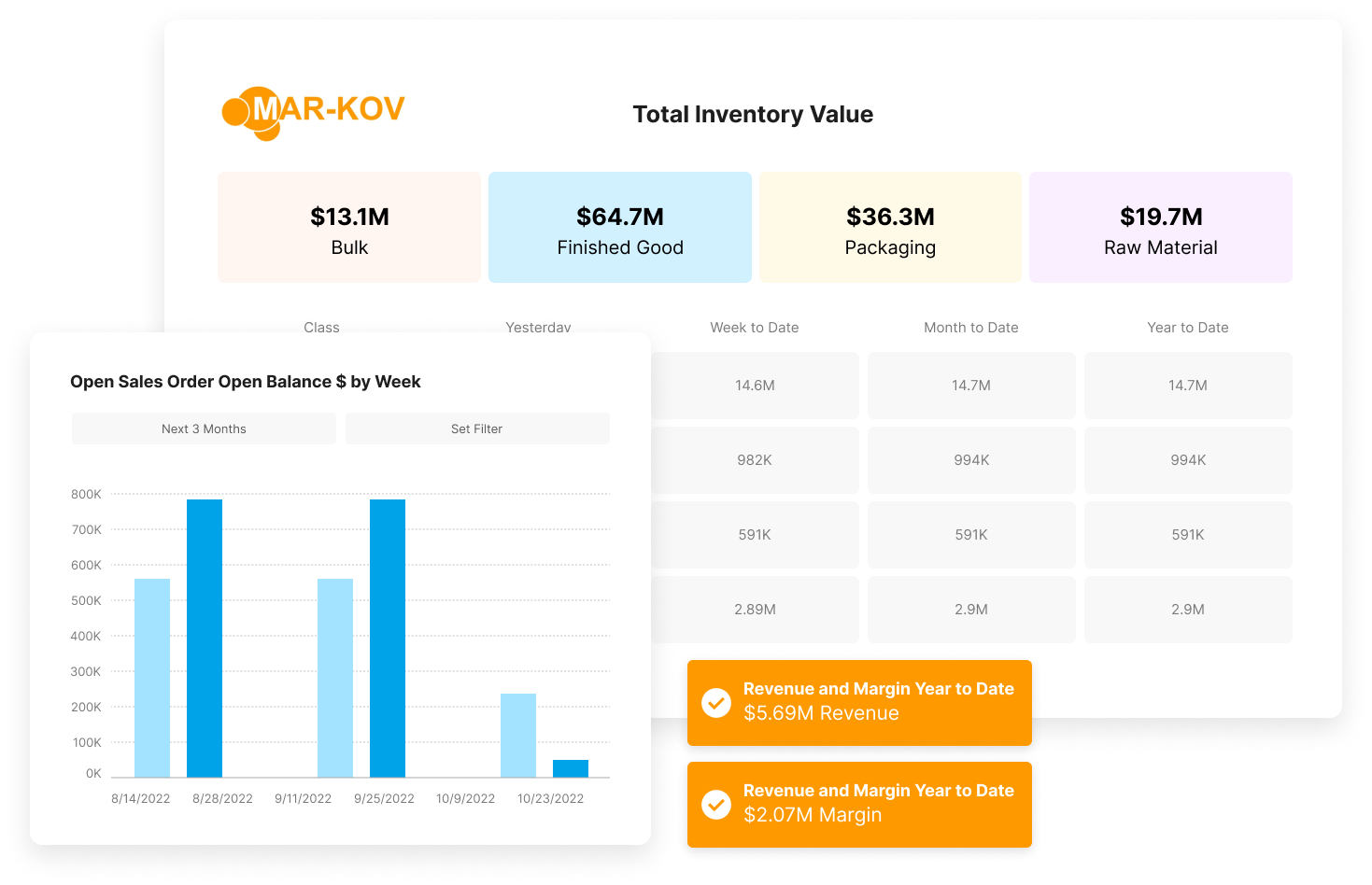1372x885 pixels.
Task: Click the 14.6M Week to Date cell
Action: click(x=755, y=386)
